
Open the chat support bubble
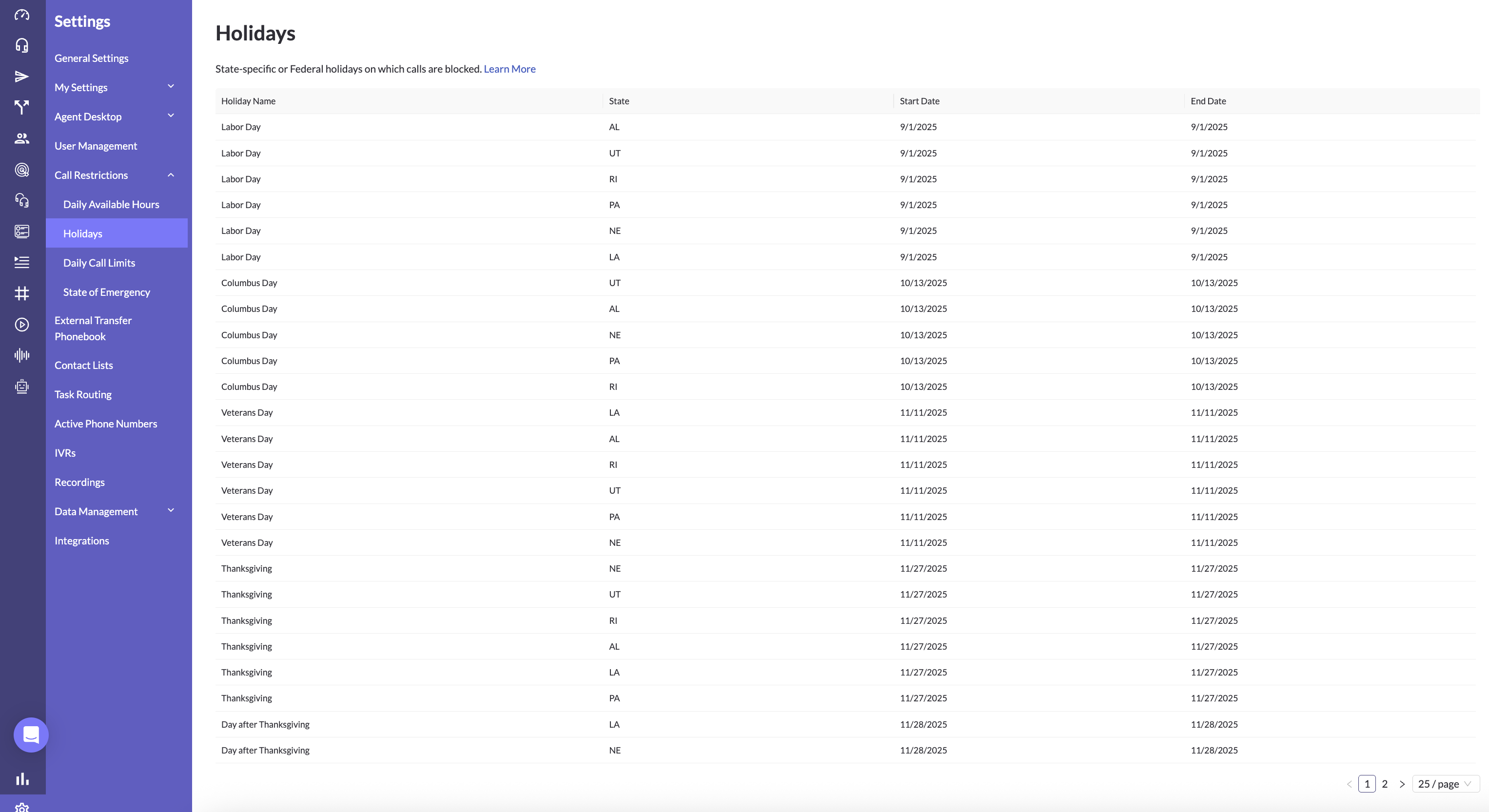[x=31, y=735]
